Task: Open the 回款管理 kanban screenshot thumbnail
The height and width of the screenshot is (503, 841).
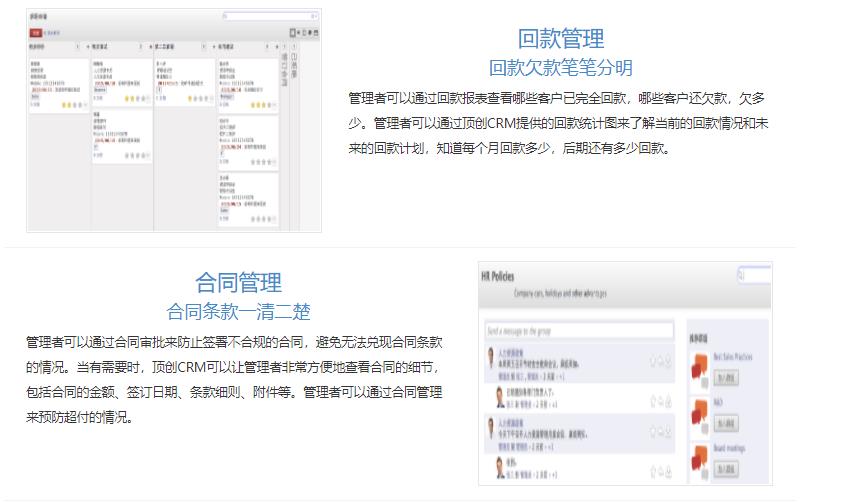Action: point(174,120)
